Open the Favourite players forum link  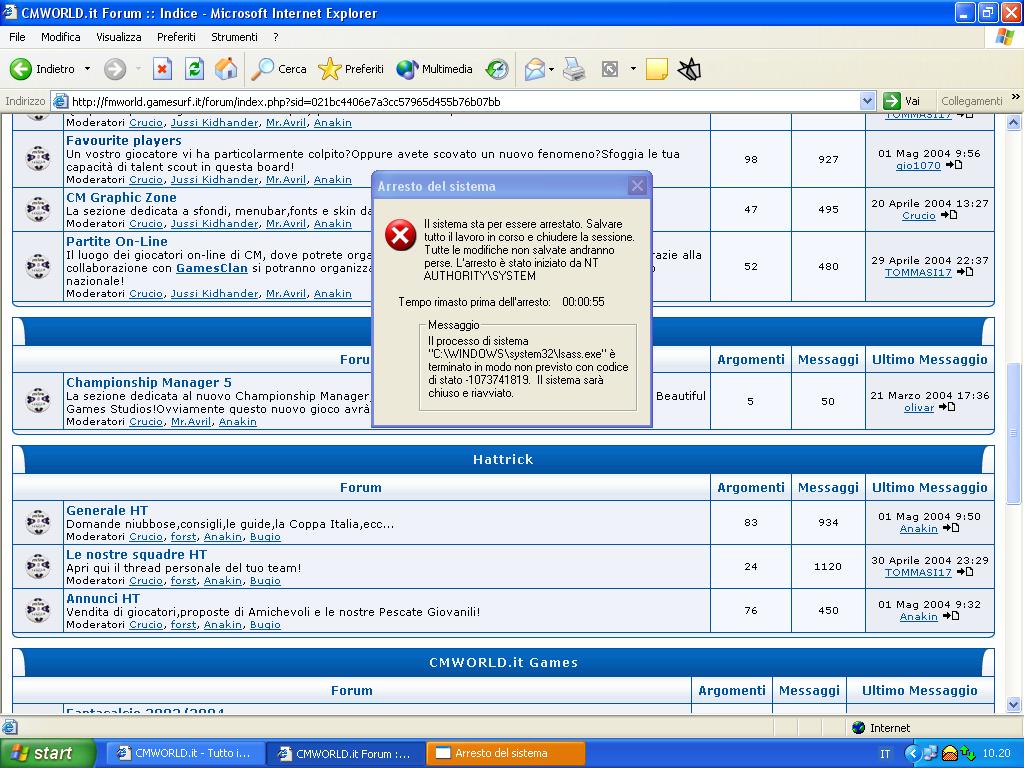coord(123,140)
